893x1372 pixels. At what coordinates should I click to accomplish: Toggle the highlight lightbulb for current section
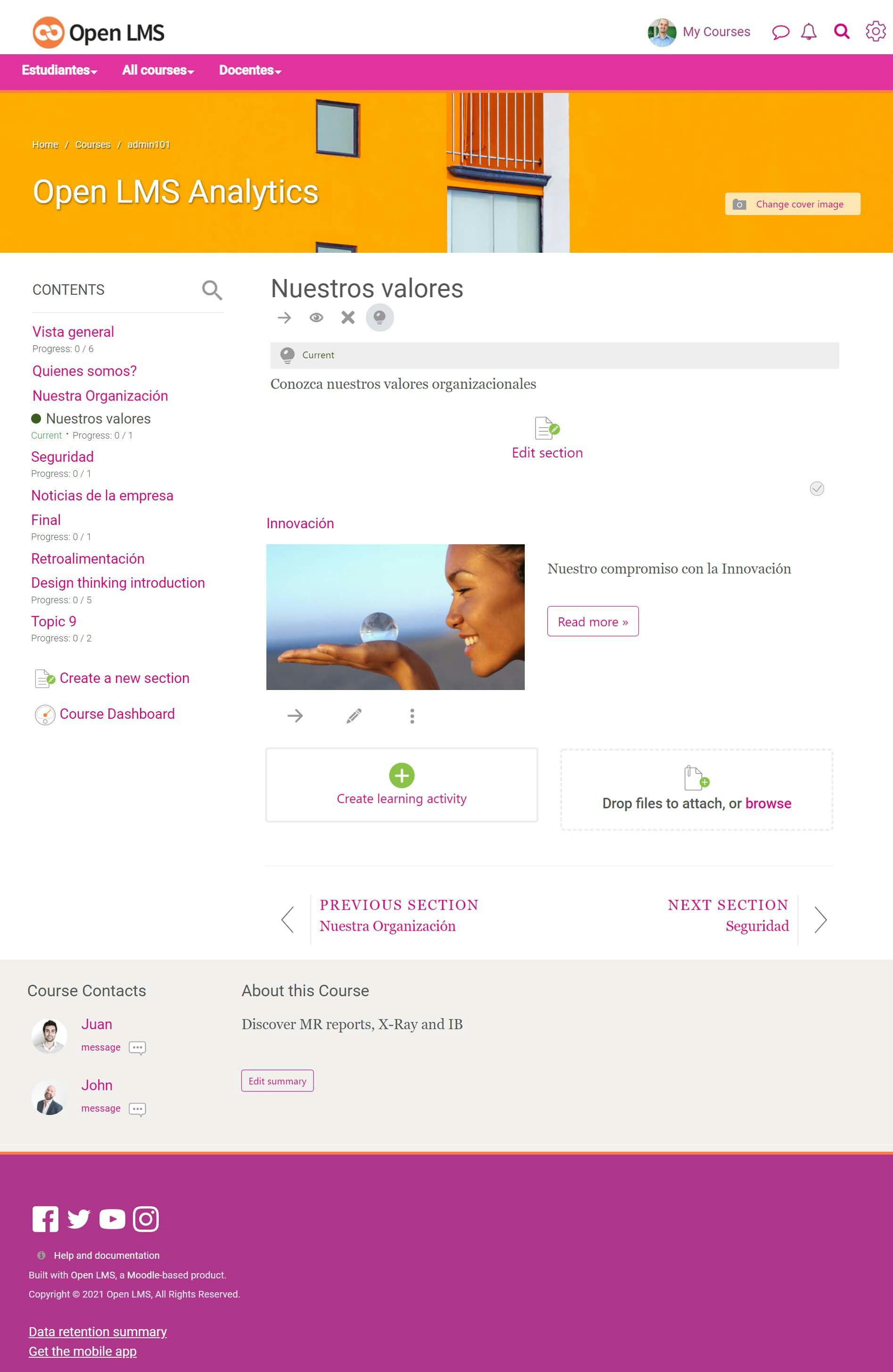point(380,317)
